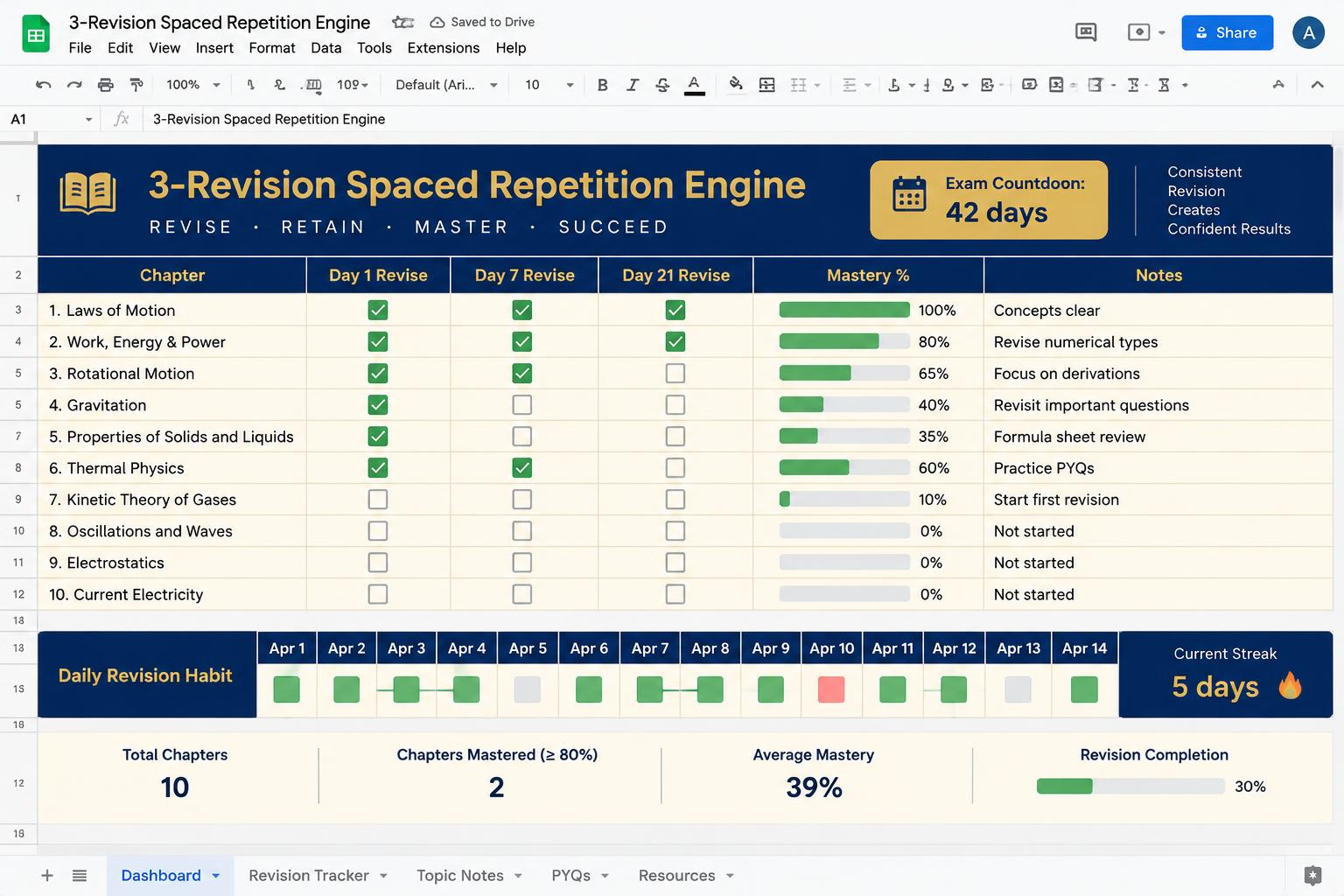This screenshot has height=896, width=1344.
Task: Click the blue Share button
Action: point(1227,33)
